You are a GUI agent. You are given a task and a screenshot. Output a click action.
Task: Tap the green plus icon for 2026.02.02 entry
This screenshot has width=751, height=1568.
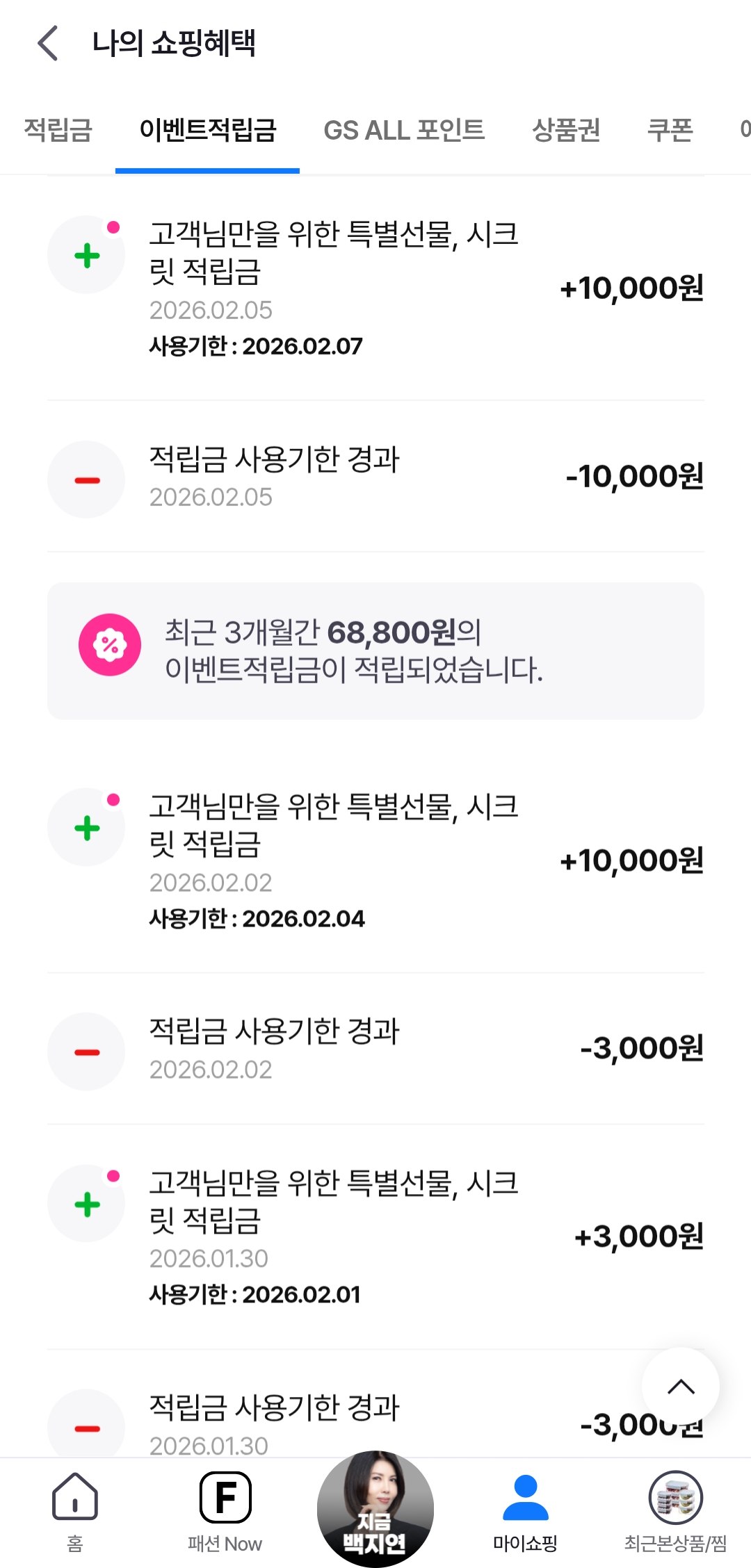(87, 828)
